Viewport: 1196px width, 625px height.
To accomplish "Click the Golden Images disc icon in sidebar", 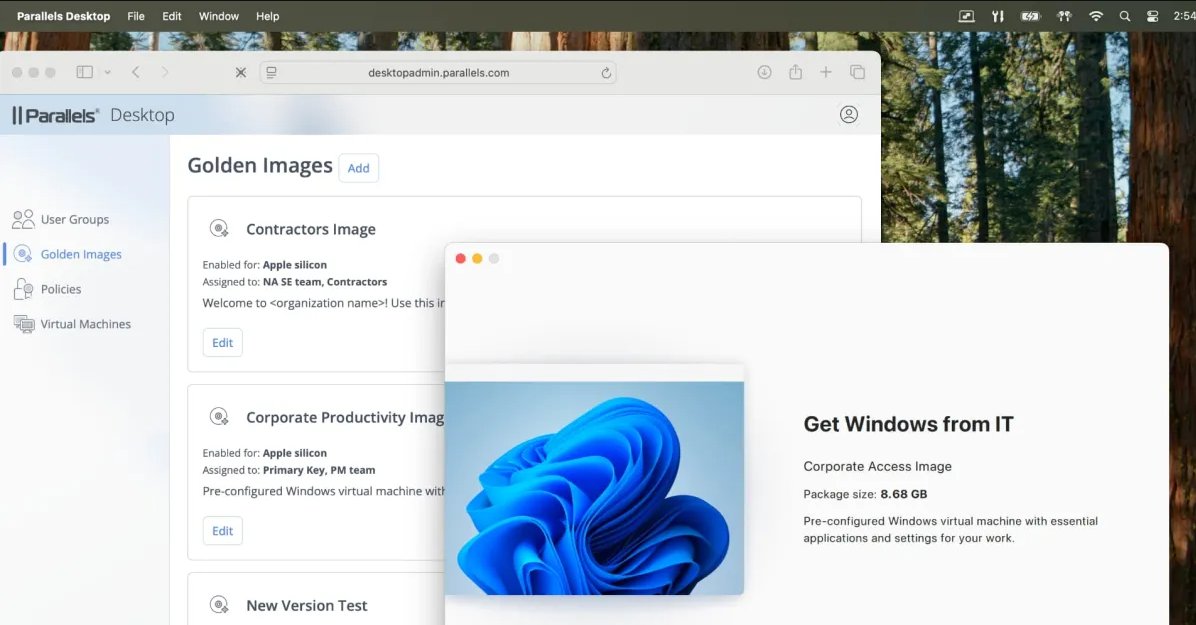I will [23, 254].
